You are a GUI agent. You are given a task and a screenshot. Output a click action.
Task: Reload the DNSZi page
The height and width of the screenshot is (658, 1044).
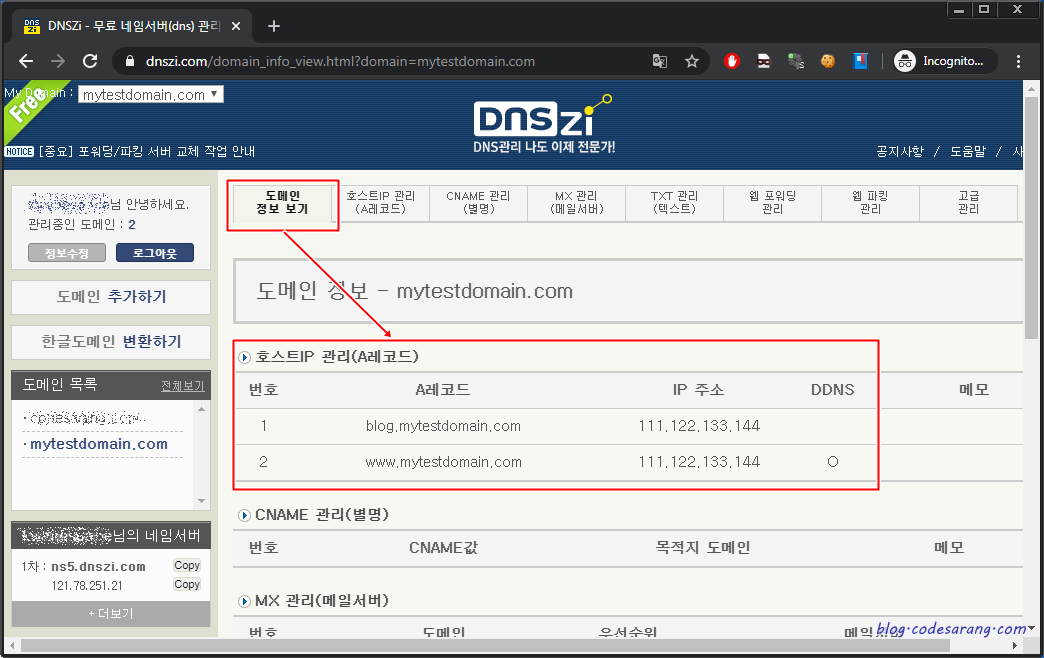click(90, 61)
